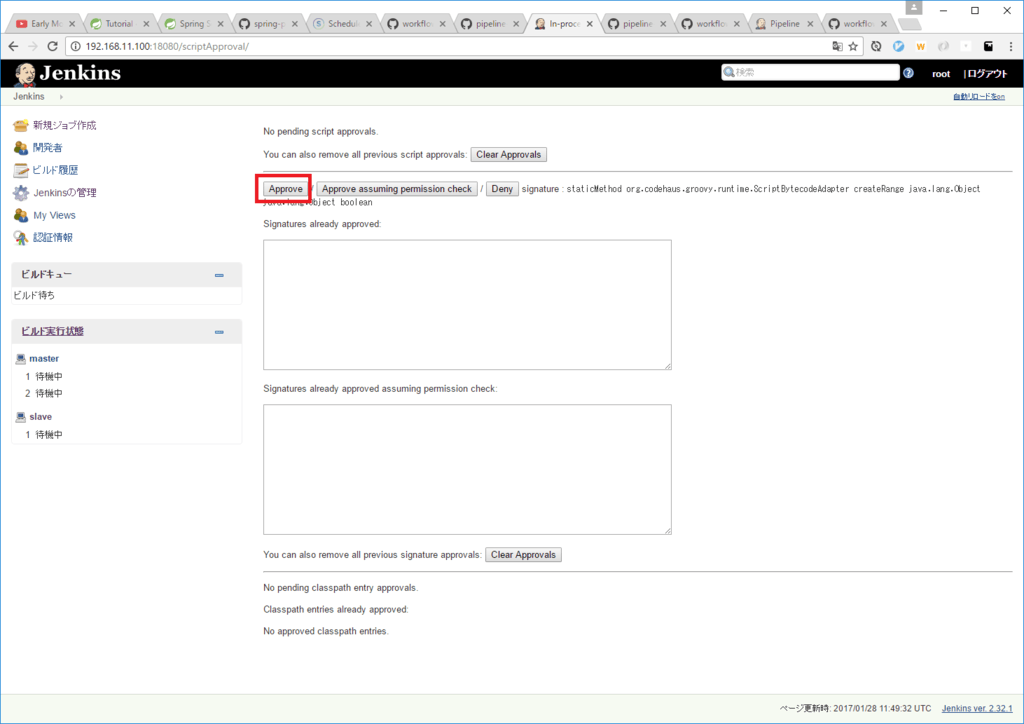Click the 開発者 people icon
The image size is (1024, 724).
click(x=21, y=148)
